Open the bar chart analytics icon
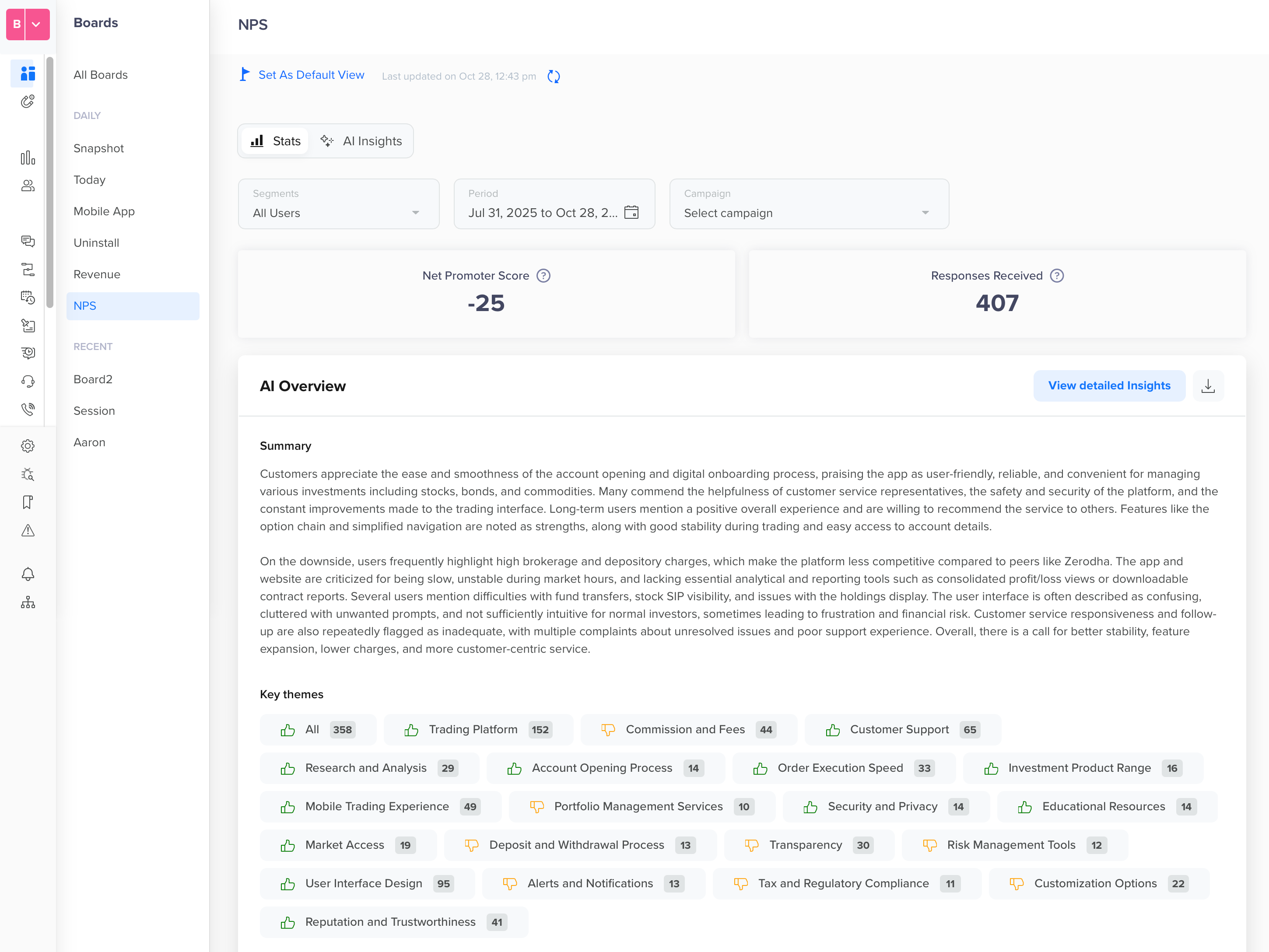1269x952 pixels. point(28,158)
